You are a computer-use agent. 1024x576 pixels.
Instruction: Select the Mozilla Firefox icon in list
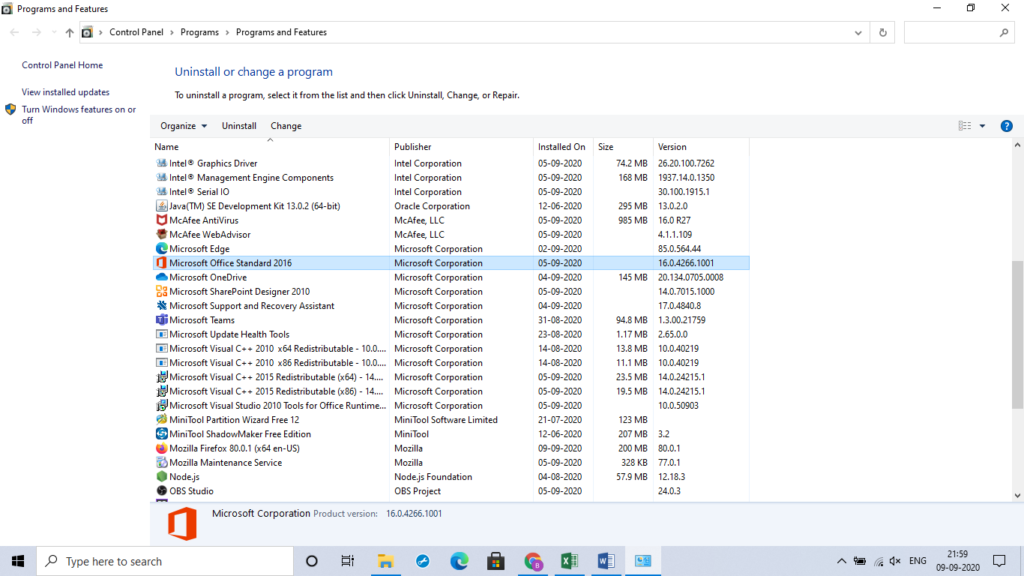tap(161, 448)
